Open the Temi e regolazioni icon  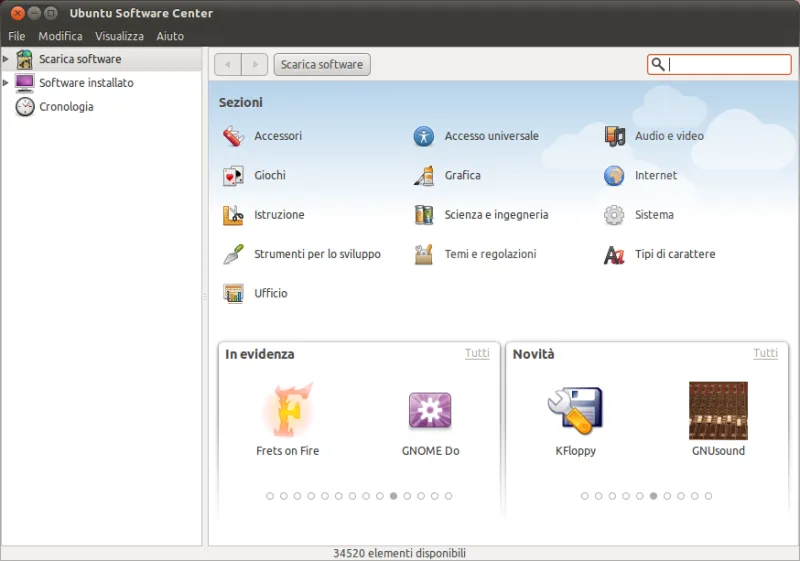click(x=423, y=254)
